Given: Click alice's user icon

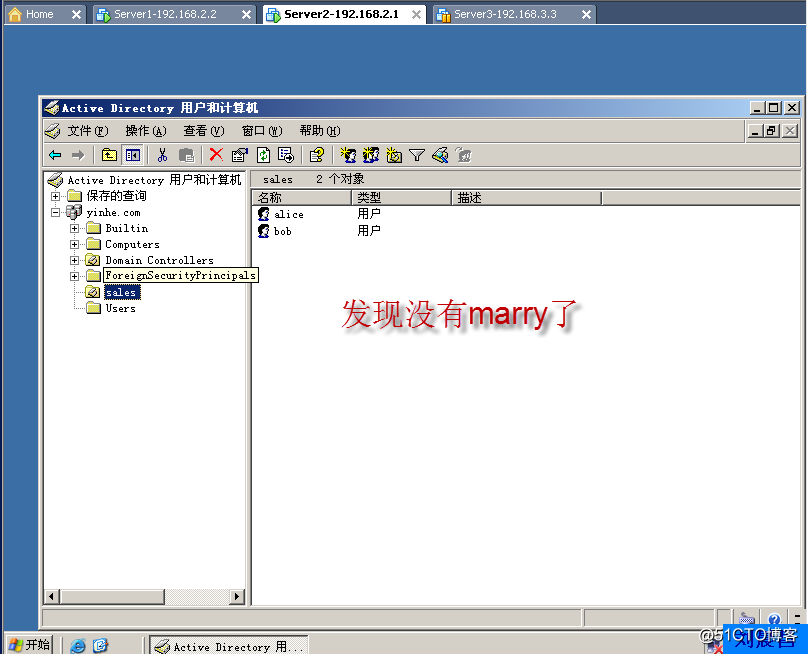Looking at the screenshot, I should (x=264, y=214).
